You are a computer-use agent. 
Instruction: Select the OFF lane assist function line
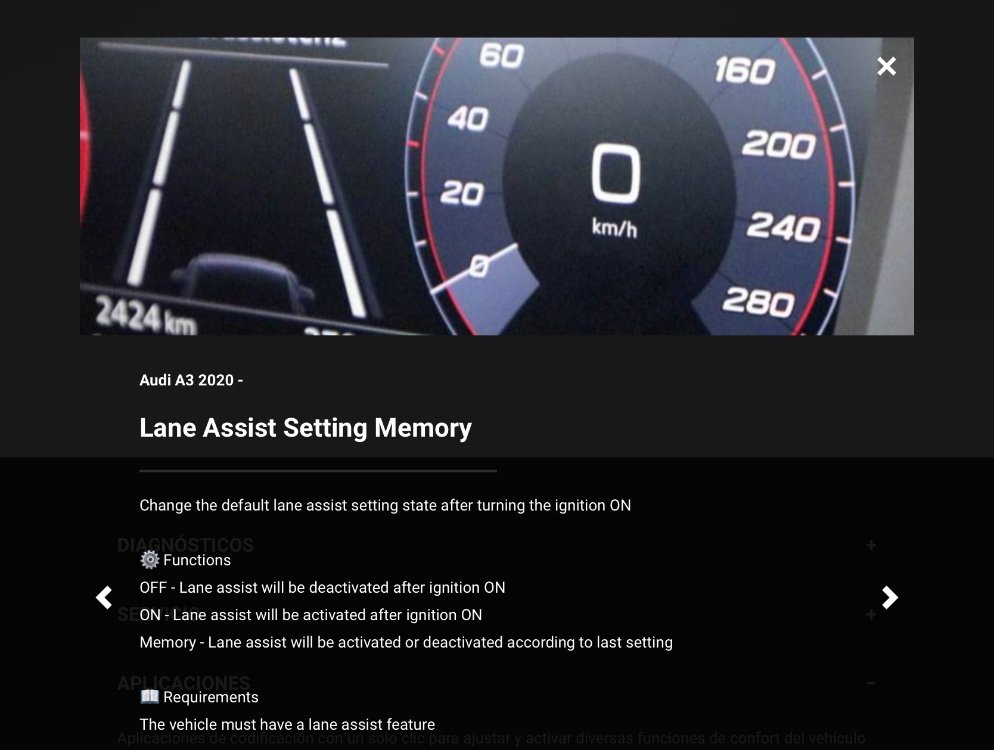322,588
